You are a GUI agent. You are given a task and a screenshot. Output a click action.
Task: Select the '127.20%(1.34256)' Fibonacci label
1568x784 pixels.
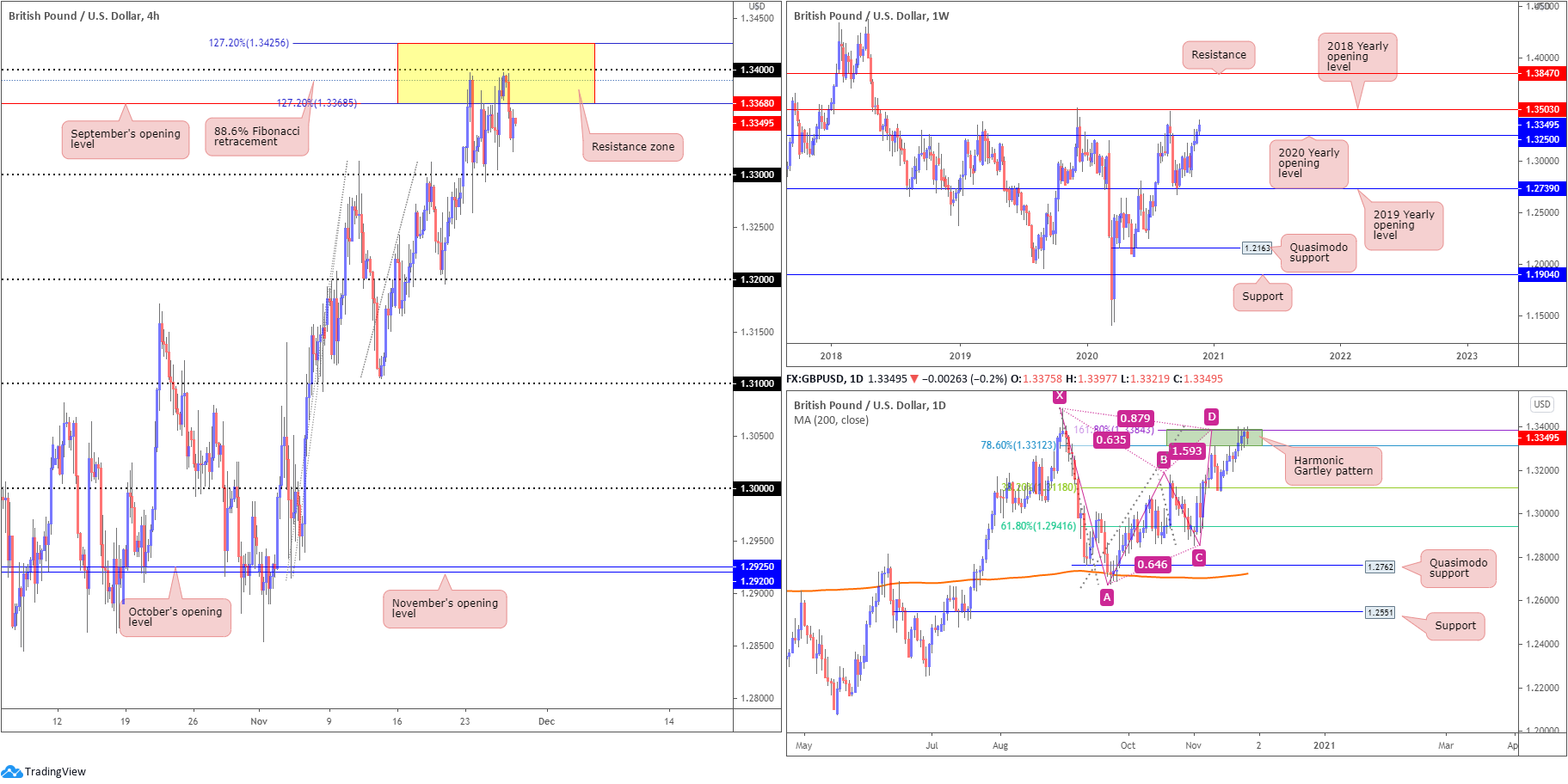[249, 43]
